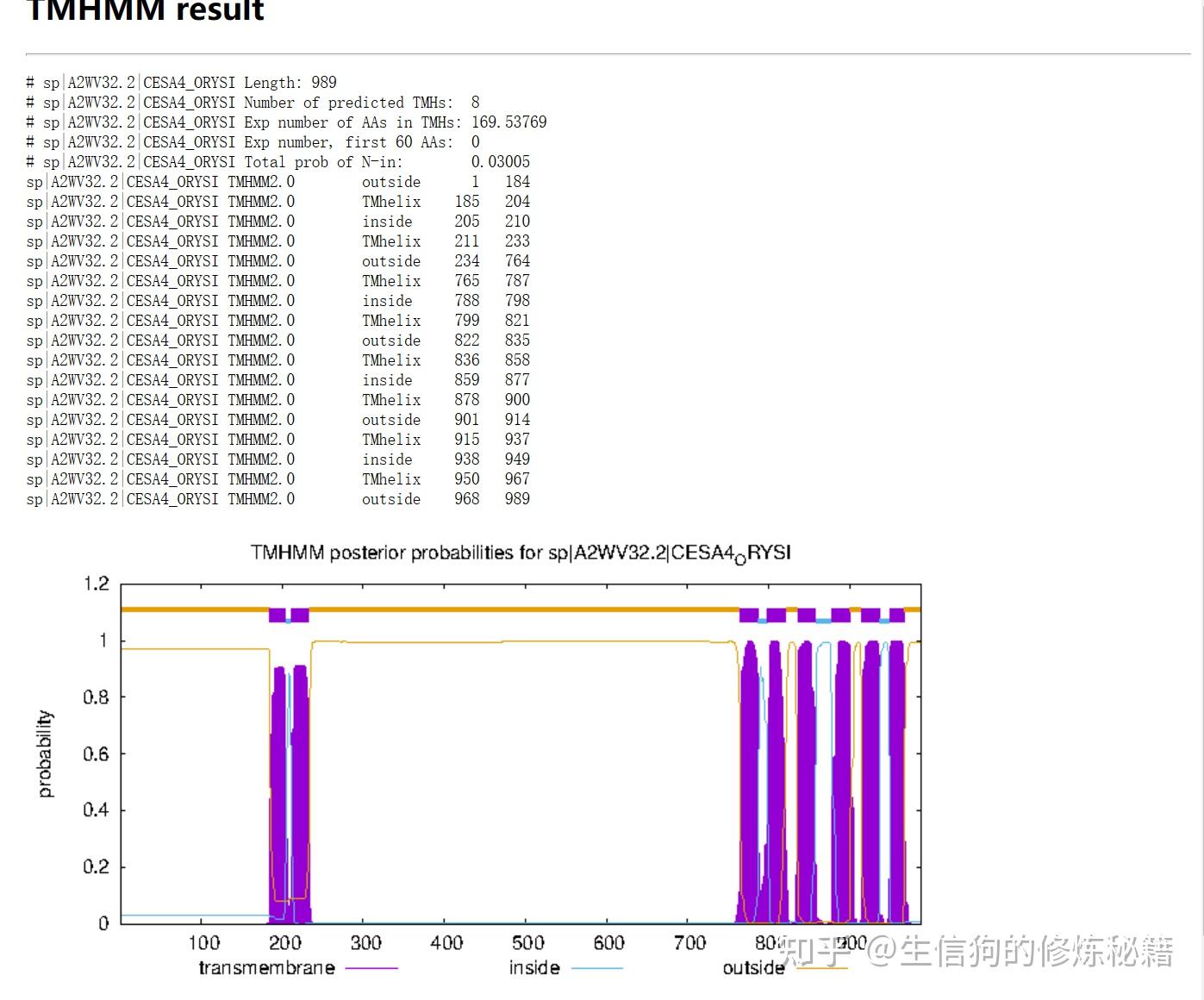Click the "0.2" tick on the probability axis

[x=97, y=866]
